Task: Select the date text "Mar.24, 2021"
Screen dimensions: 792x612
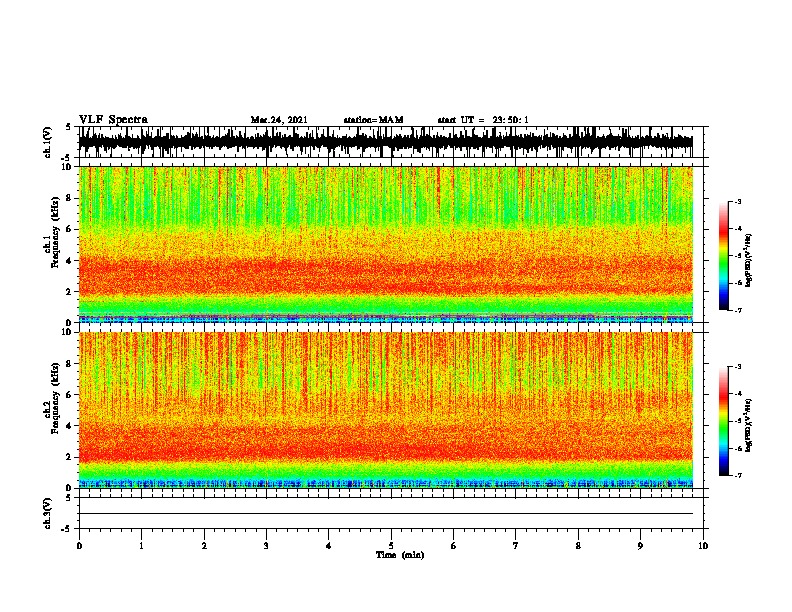Action: [x=279, y=120]
